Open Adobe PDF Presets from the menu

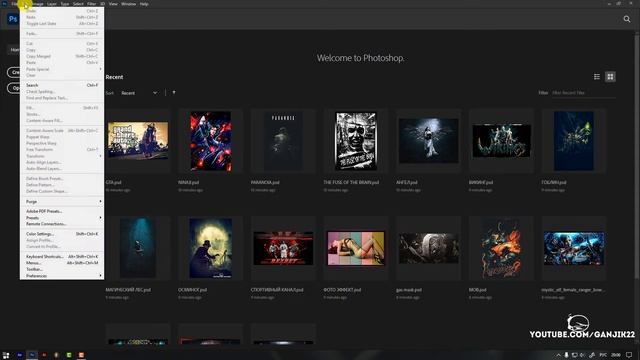coord(62,211)
